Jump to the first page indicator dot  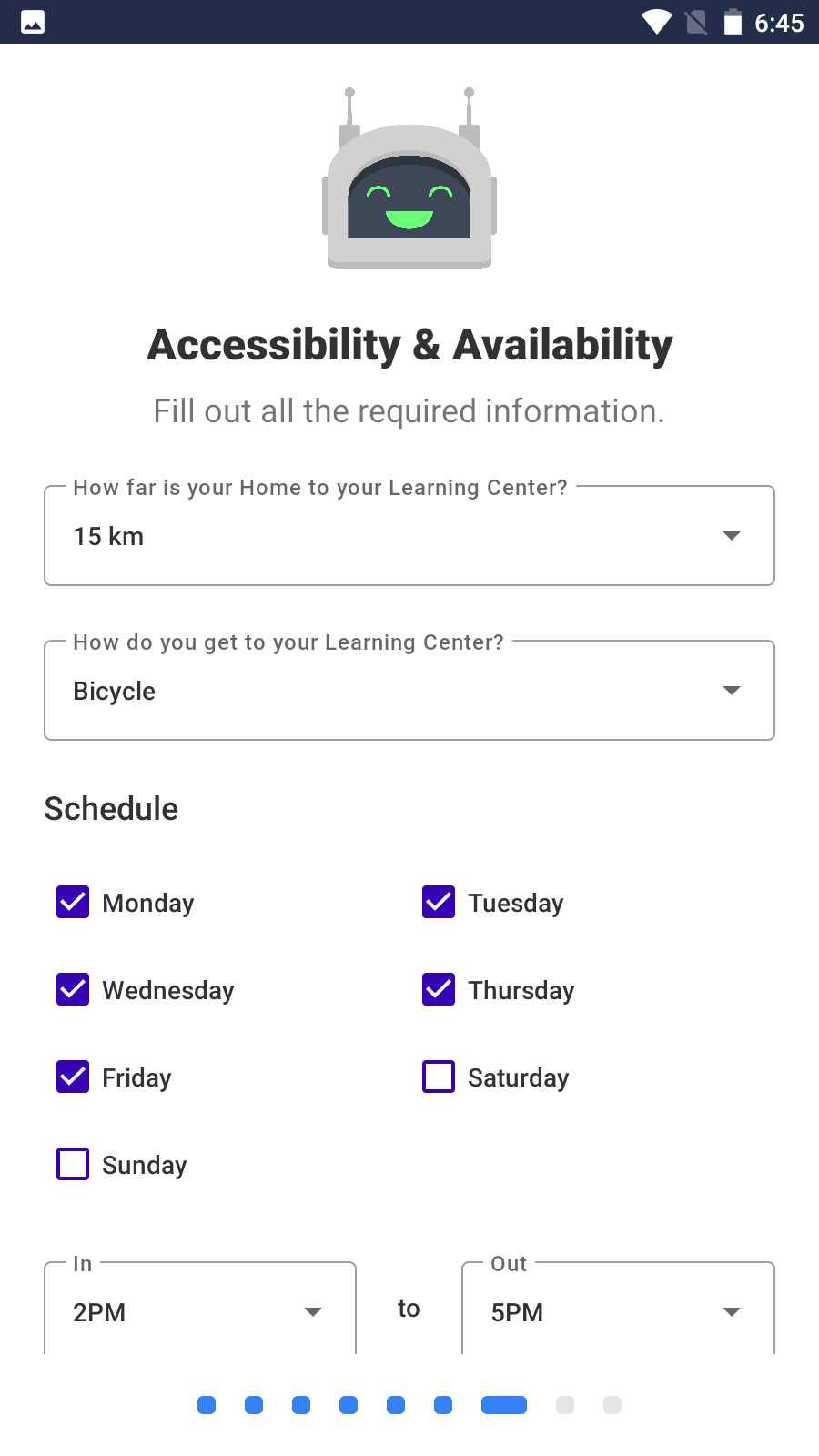(x=207, y=1405)
